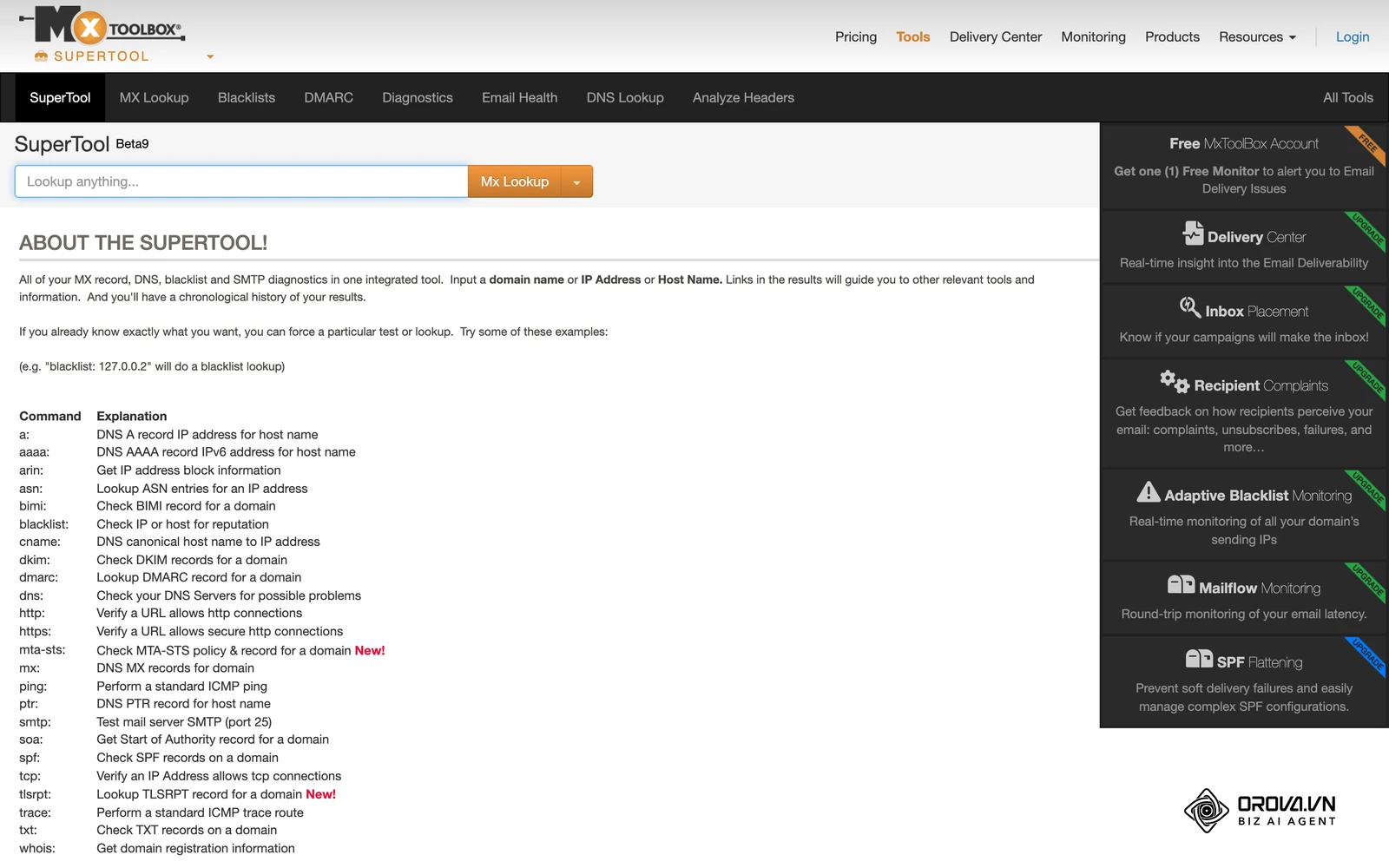
Task: Click the SPF Flattening mailbox icon
Action: [x=1199, y=659]
